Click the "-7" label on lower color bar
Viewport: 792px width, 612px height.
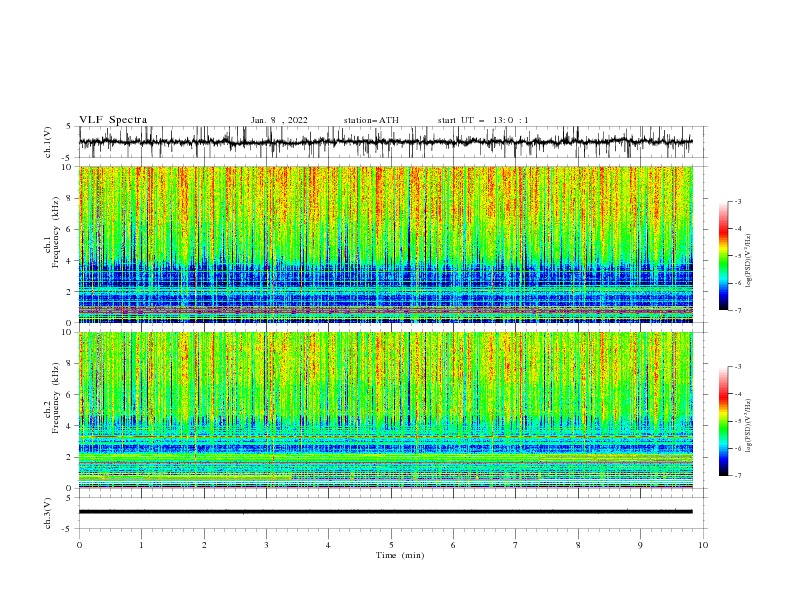[738, 476]
